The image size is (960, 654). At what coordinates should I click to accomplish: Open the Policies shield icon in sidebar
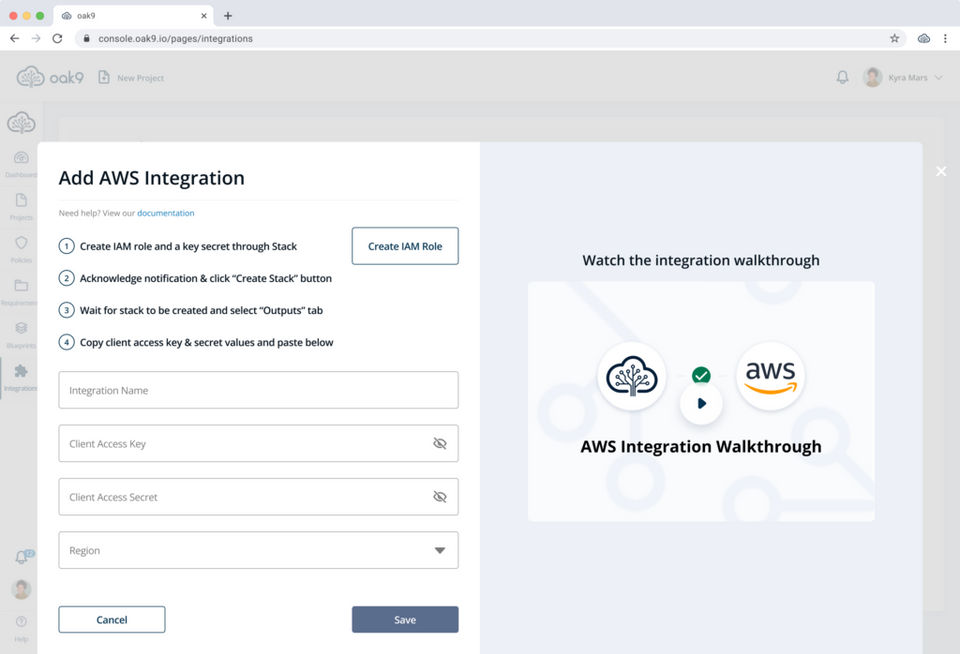pos(21,243)
